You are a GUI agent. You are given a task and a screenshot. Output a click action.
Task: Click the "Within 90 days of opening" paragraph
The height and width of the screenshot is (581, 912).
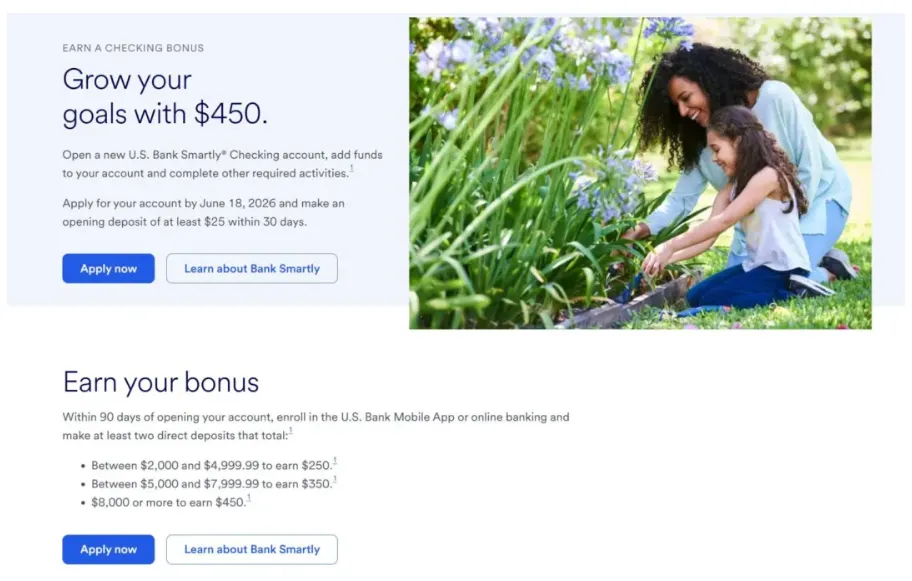pyautogui.click(x=316, y=426)
